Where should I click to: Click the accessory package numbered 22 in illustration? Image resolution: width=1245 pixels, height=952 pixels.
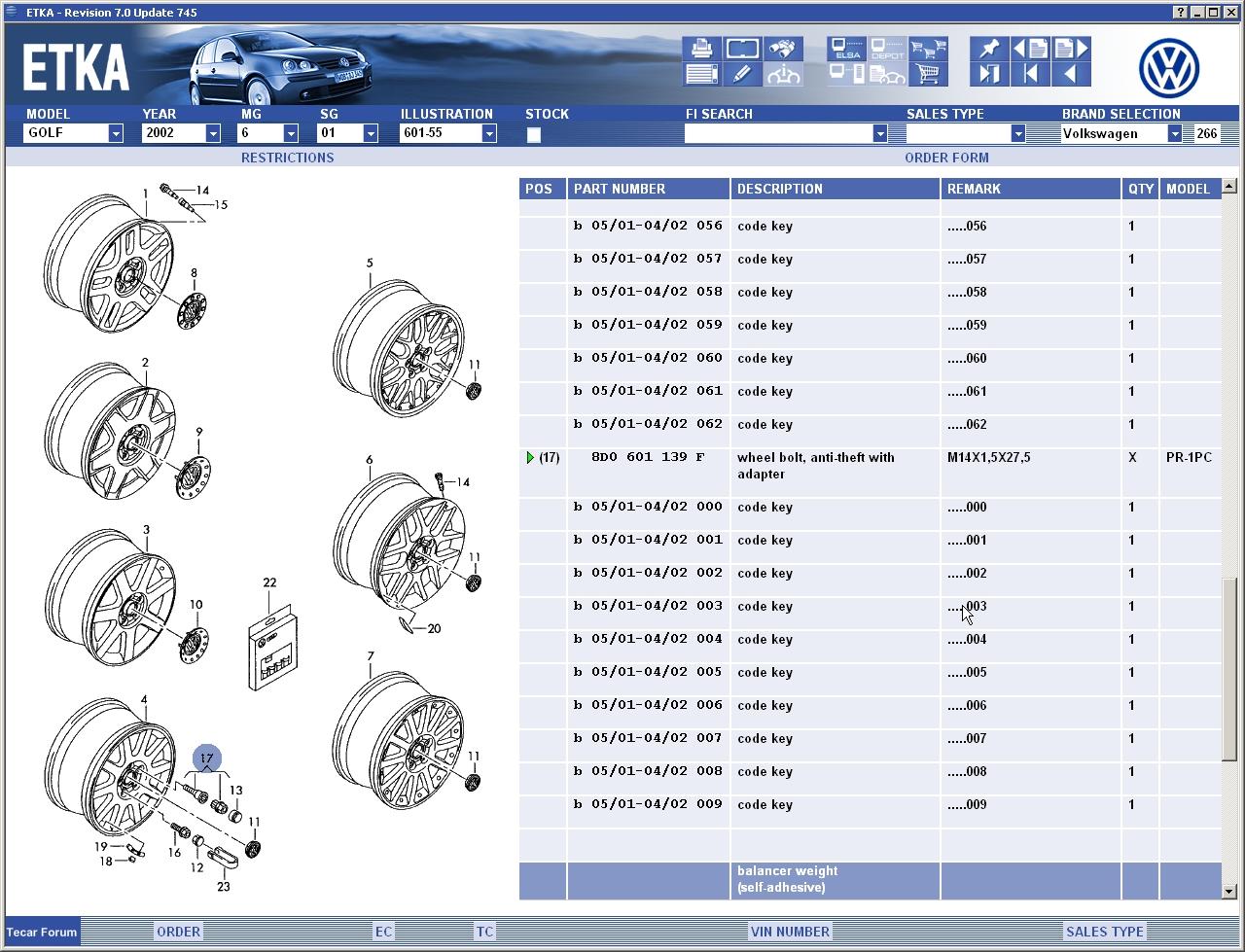coord(272,648)
